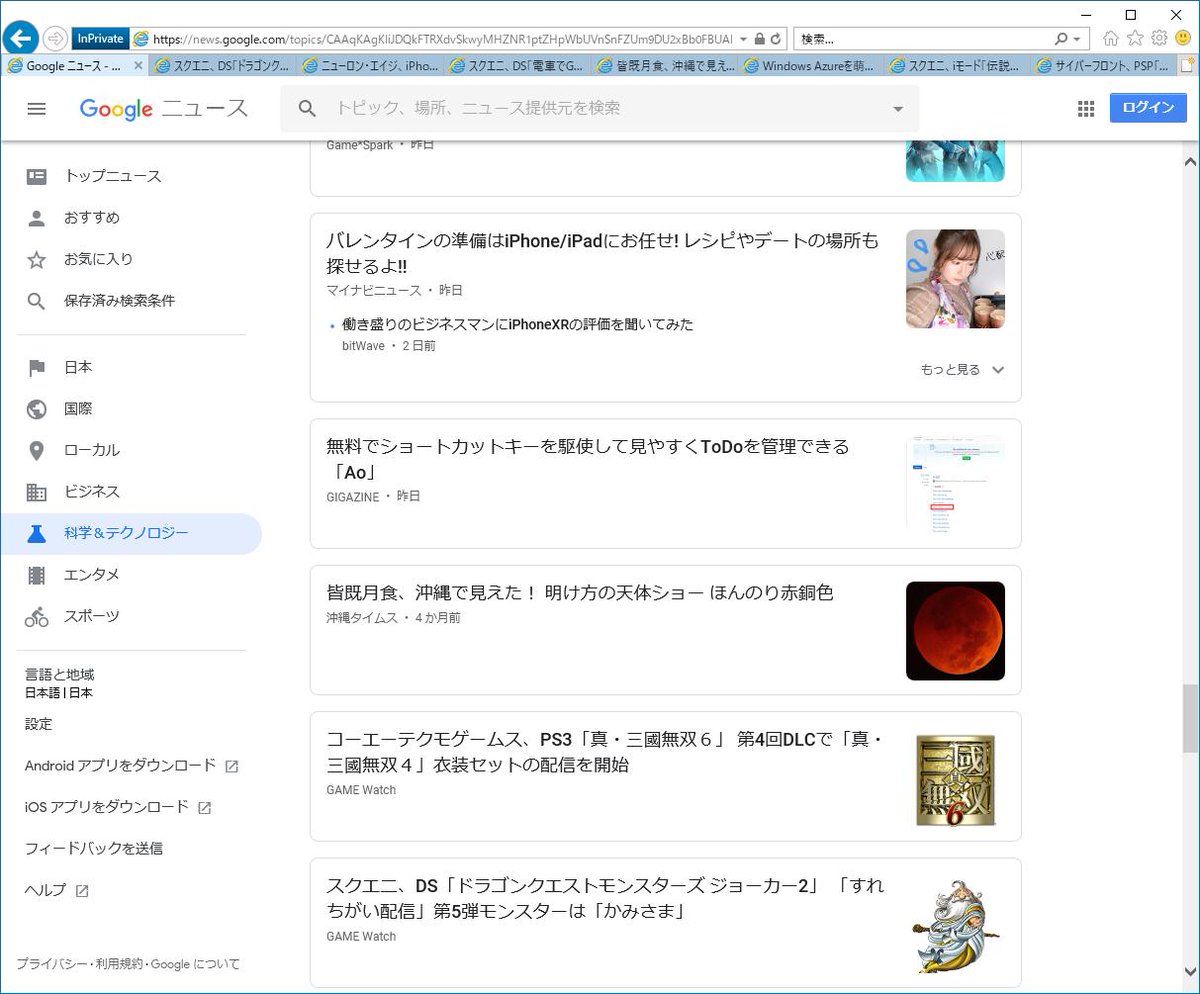Click the page vertical scrollbar thumb
This screenshot has width=1200, height=994.
(1190, 718)
